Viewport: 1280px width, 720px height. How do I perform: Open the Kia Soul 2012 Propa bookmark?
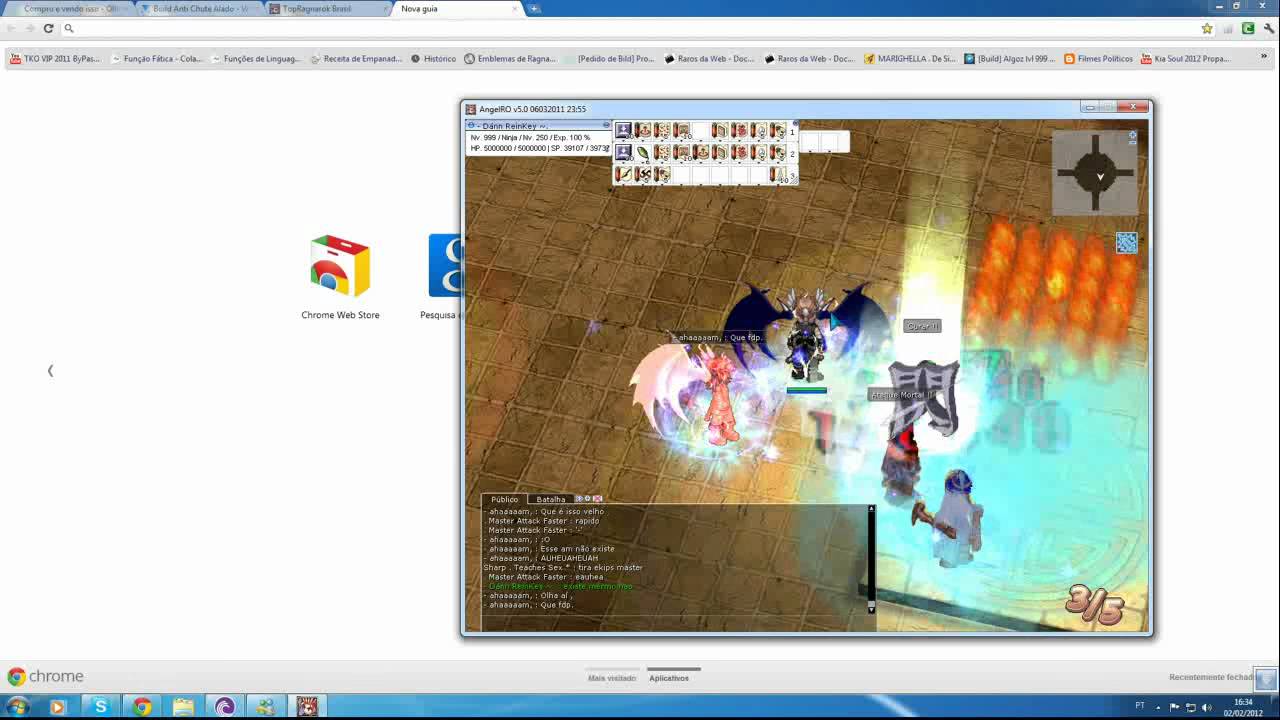click(1186, 59)
